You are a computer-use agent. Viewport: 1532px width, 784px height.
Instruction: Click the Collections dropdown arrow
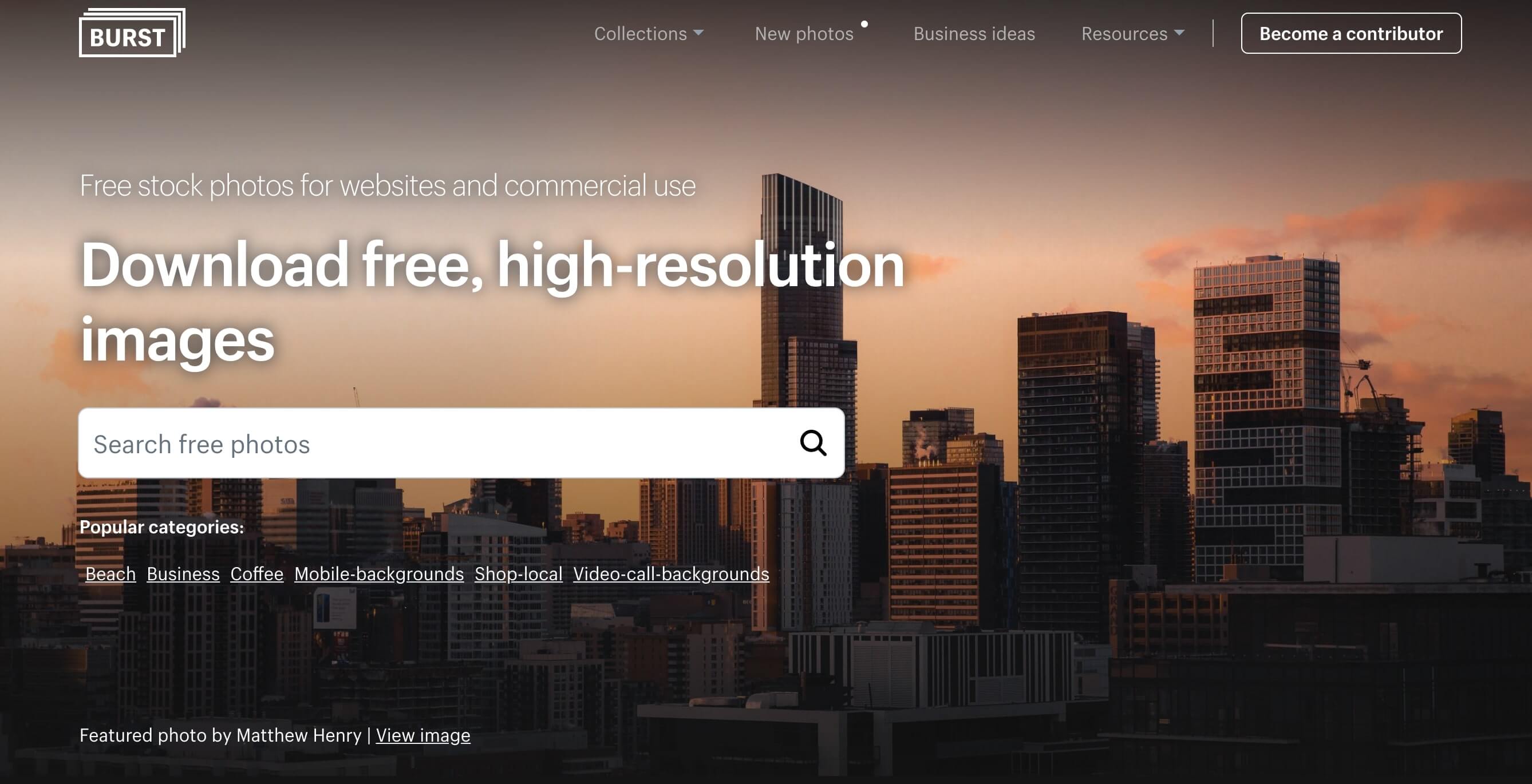click(699, 33)
